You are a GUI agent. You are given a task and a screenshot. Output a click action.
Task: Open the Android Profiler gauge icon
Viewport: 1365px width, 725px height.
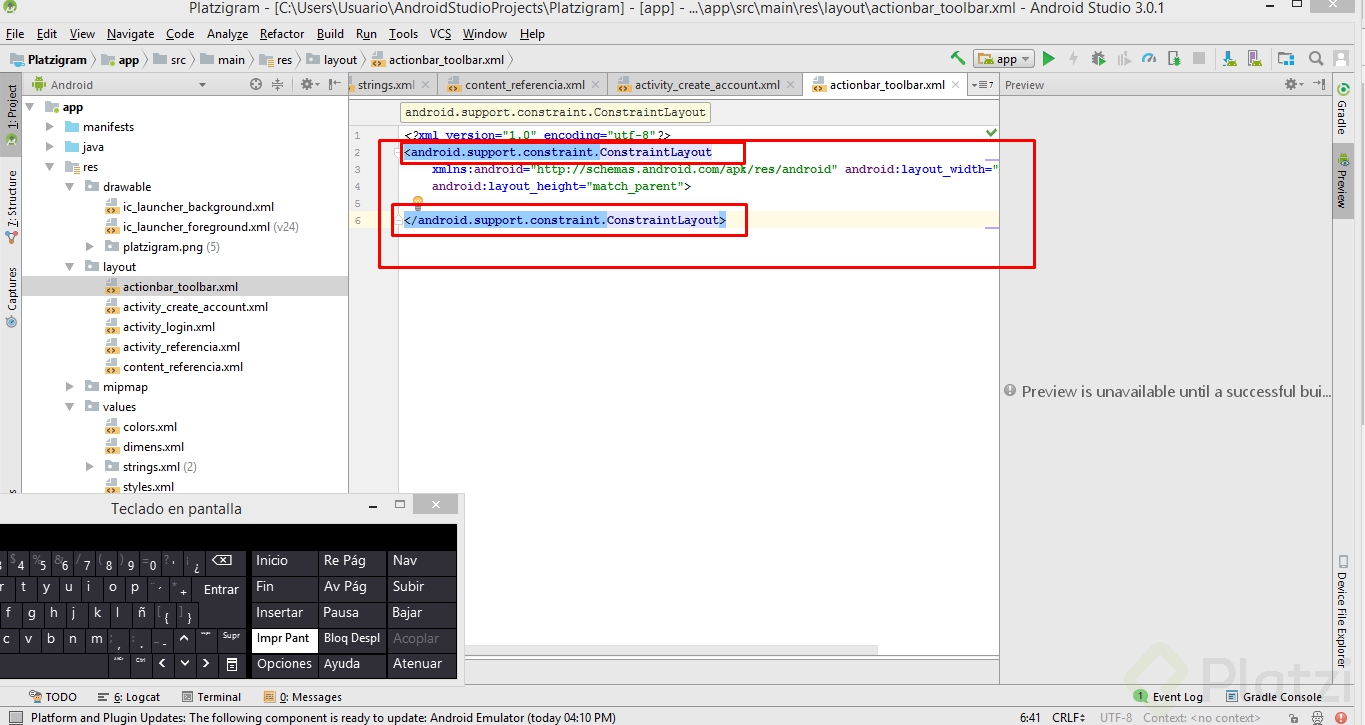pyautogui.click(x=1149, y=59)
